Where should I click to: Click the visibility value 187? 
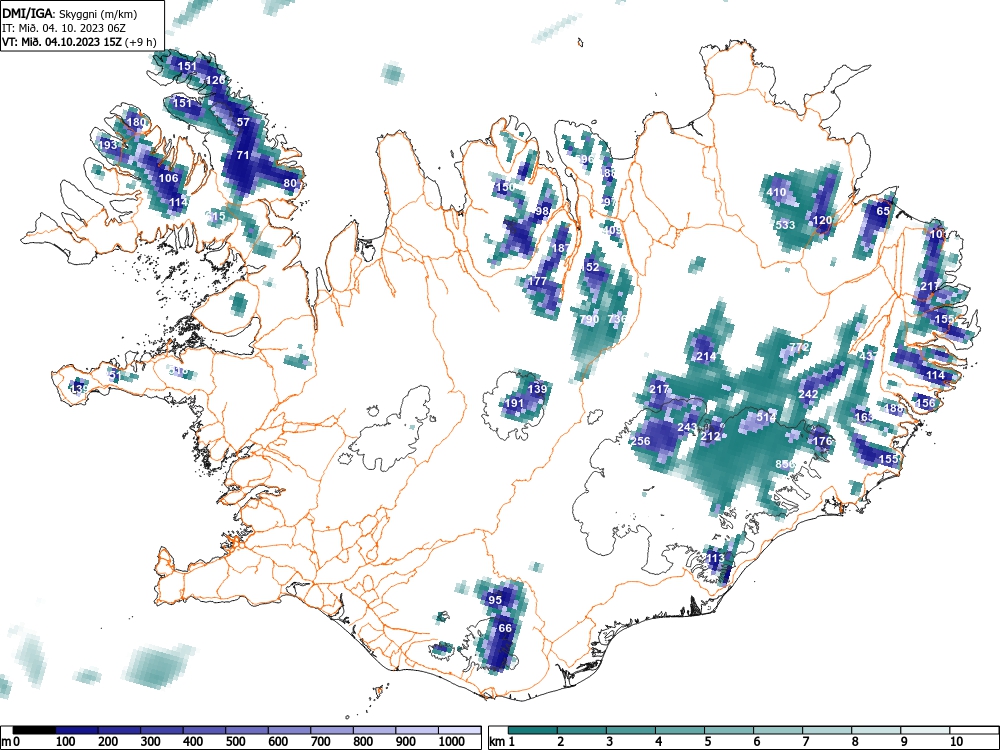point(561,248)
